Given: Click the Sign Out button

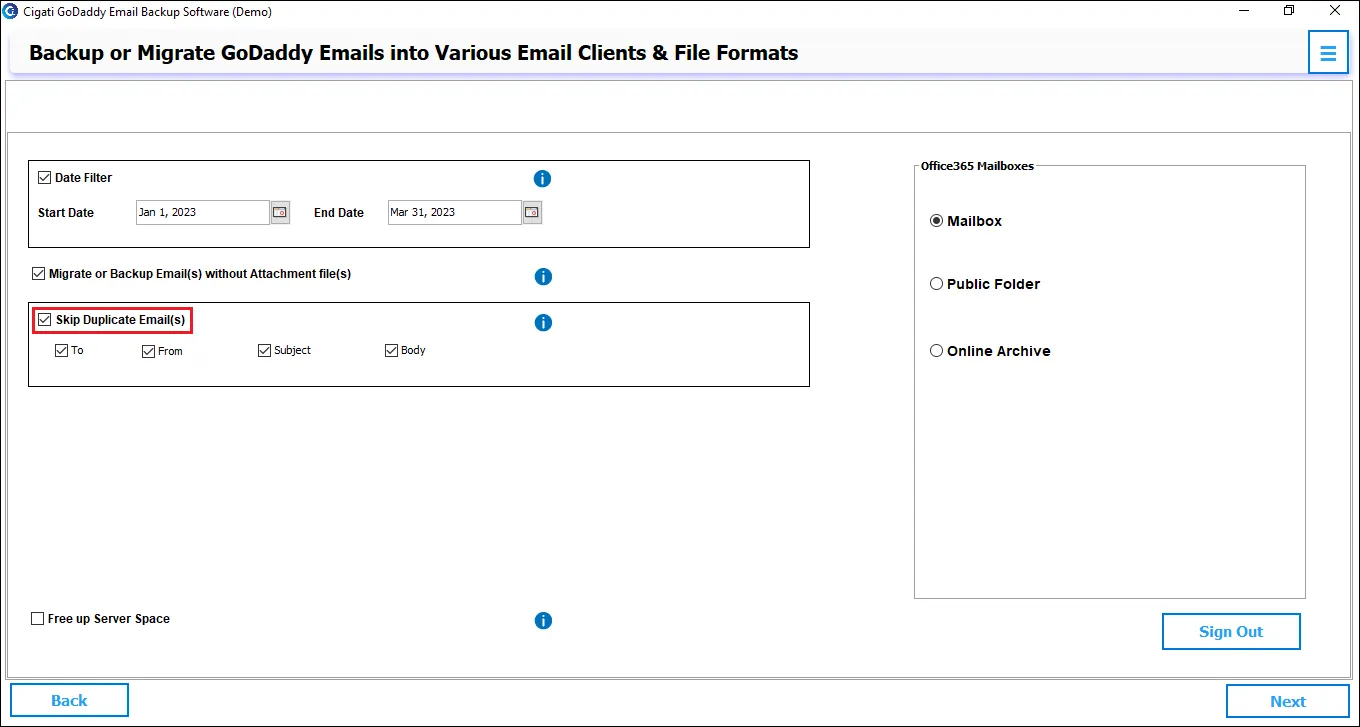Looking at the screenshot, I should [1231, 632].
